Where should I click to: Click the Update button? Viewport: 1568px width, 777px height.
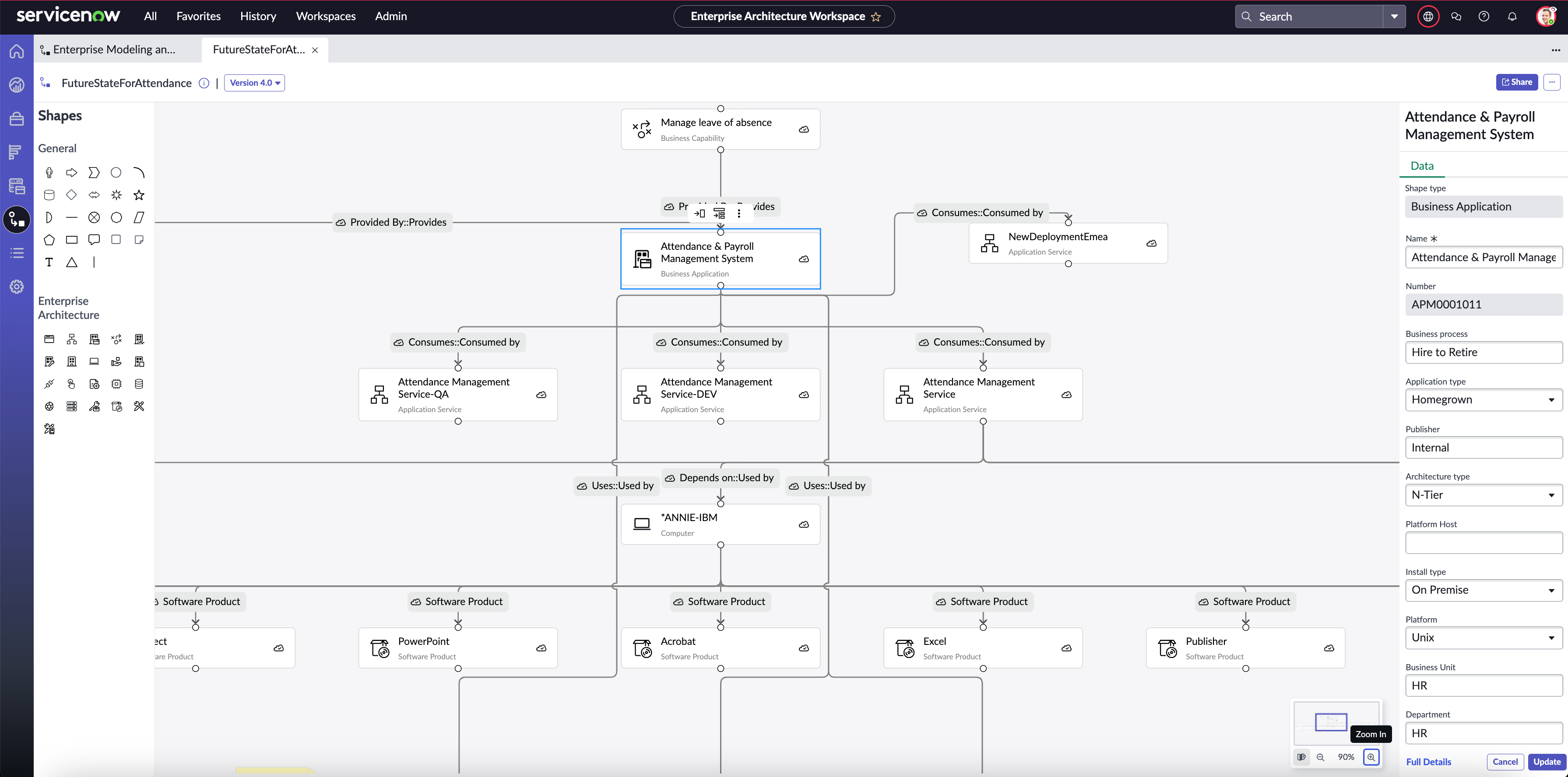click(1546, 762)
